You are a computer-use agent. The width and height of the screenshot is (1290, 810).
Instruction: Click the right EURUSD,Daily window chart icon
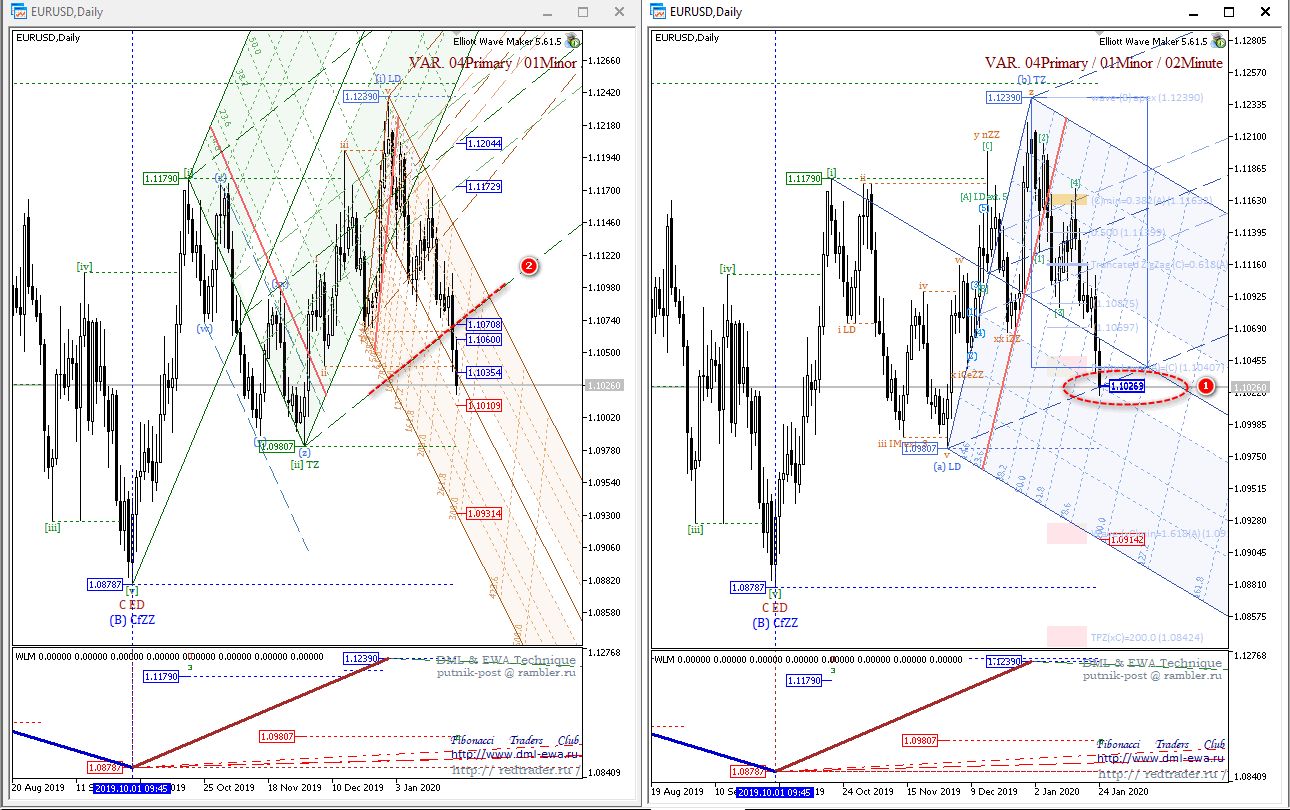(658, 12)
